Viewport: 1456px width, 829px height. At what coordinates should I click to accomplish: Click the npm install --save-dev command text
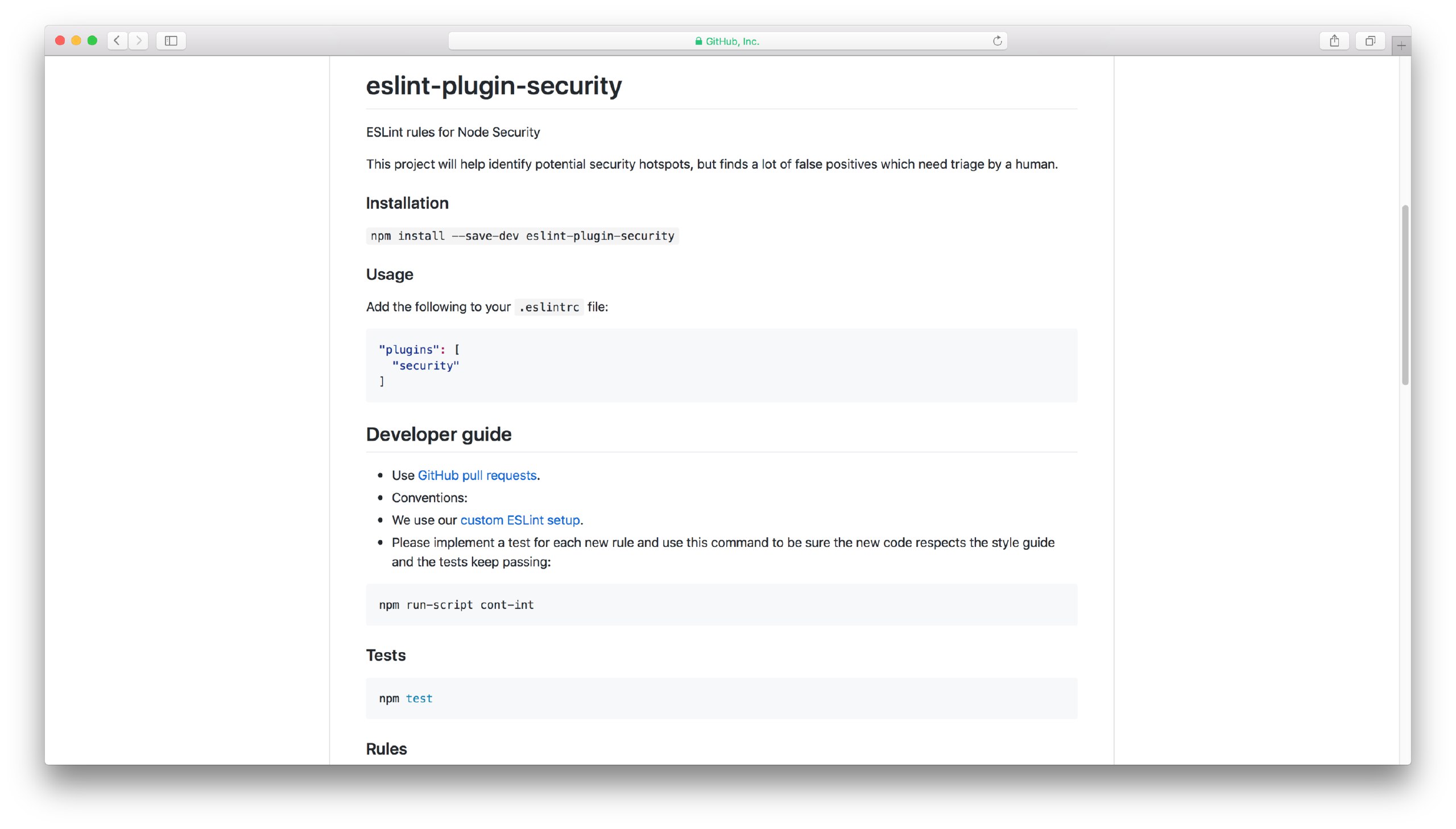pos(522,236)
